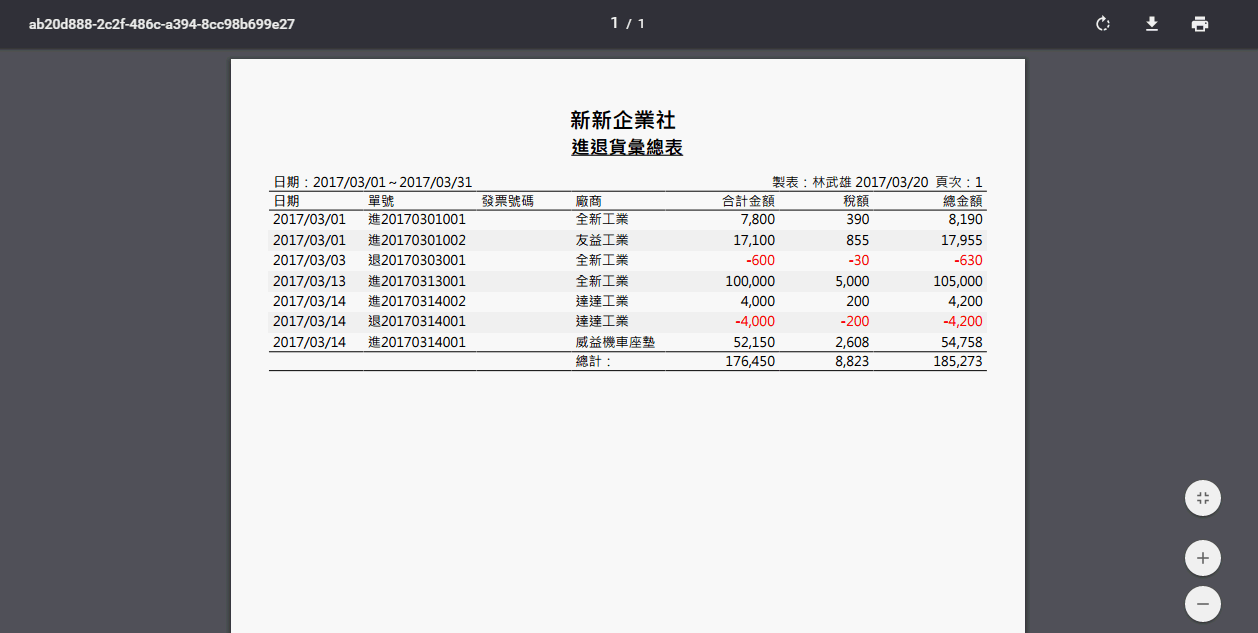
Task: Select order number 進20170301001
Action: (417, 219)
